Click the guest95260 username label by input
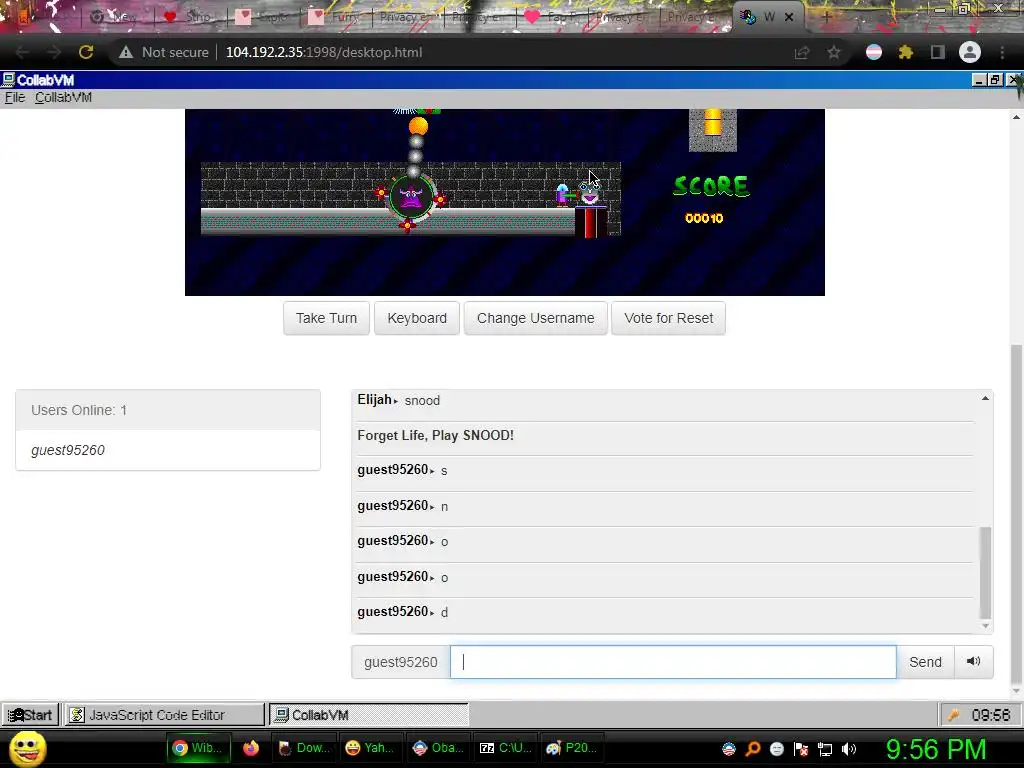 400,662
